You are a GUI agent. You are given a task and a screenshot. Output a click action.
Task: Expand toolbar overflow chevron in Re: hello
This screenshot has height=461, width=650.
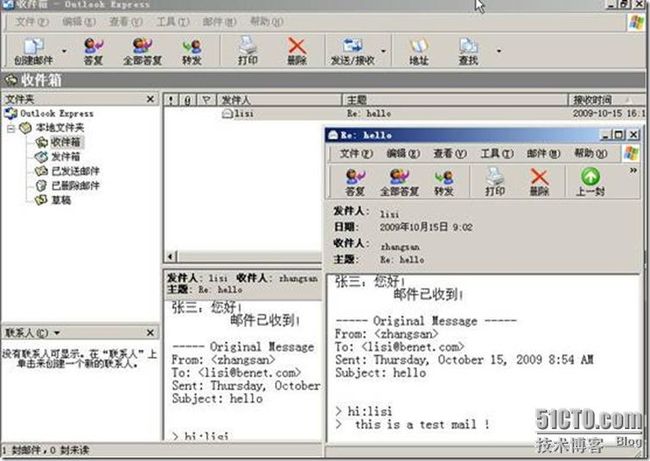pyautogui.click(x=633, y=170)
